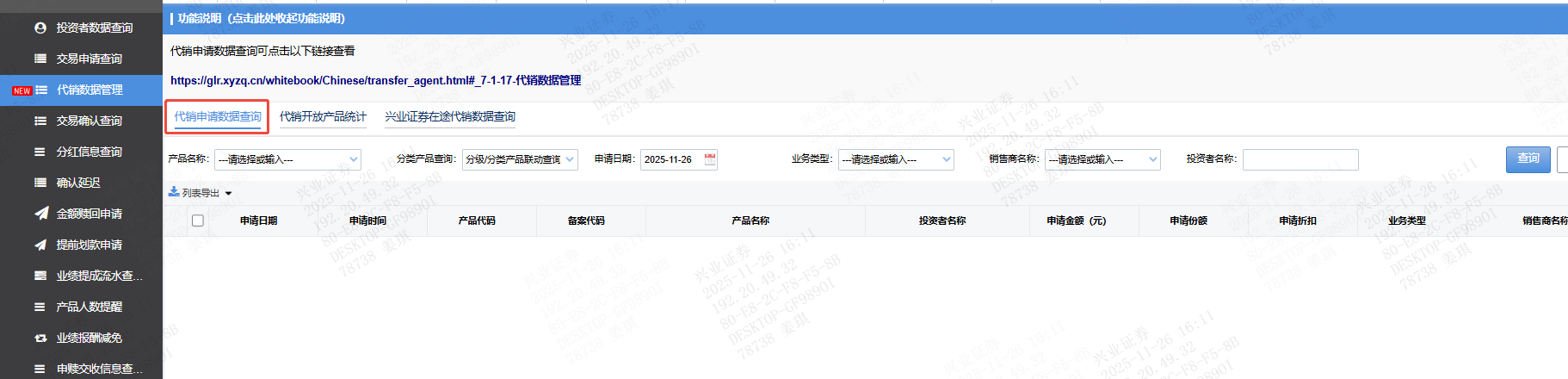Screen dimensions: 1568x379
Task: Click the 投资者名称 column header
Action: tap(942, 221)
